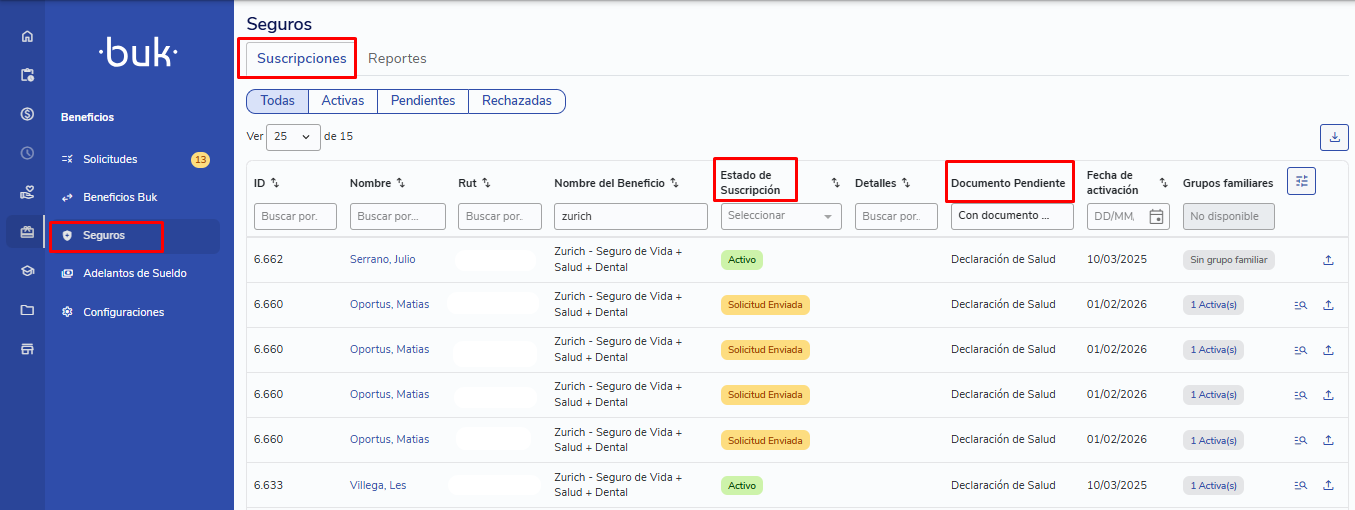Click the search-detail icon in Villega, Les row
The image size is (1355, 510).
1300,486
